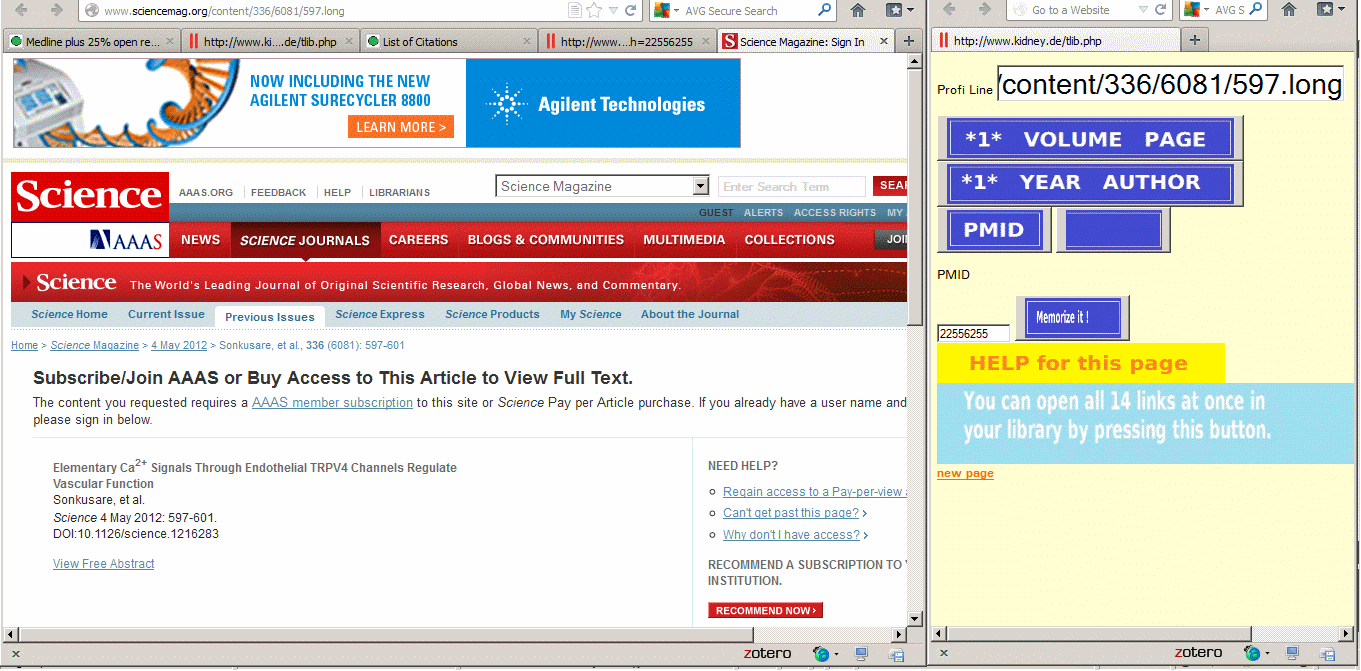This screenshot has width=1361, height=671.
Task: Click the monitor icon in right status bar
Action: tap(1292, 654)
